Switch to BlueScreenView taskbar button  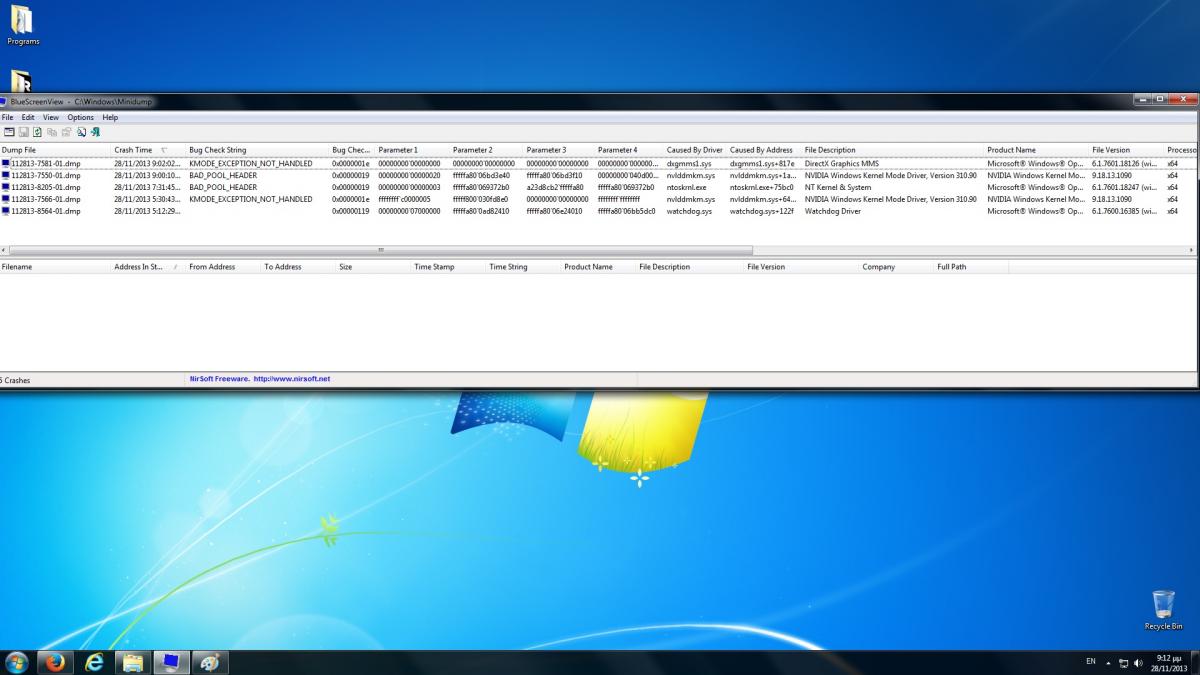click(171, 662)
